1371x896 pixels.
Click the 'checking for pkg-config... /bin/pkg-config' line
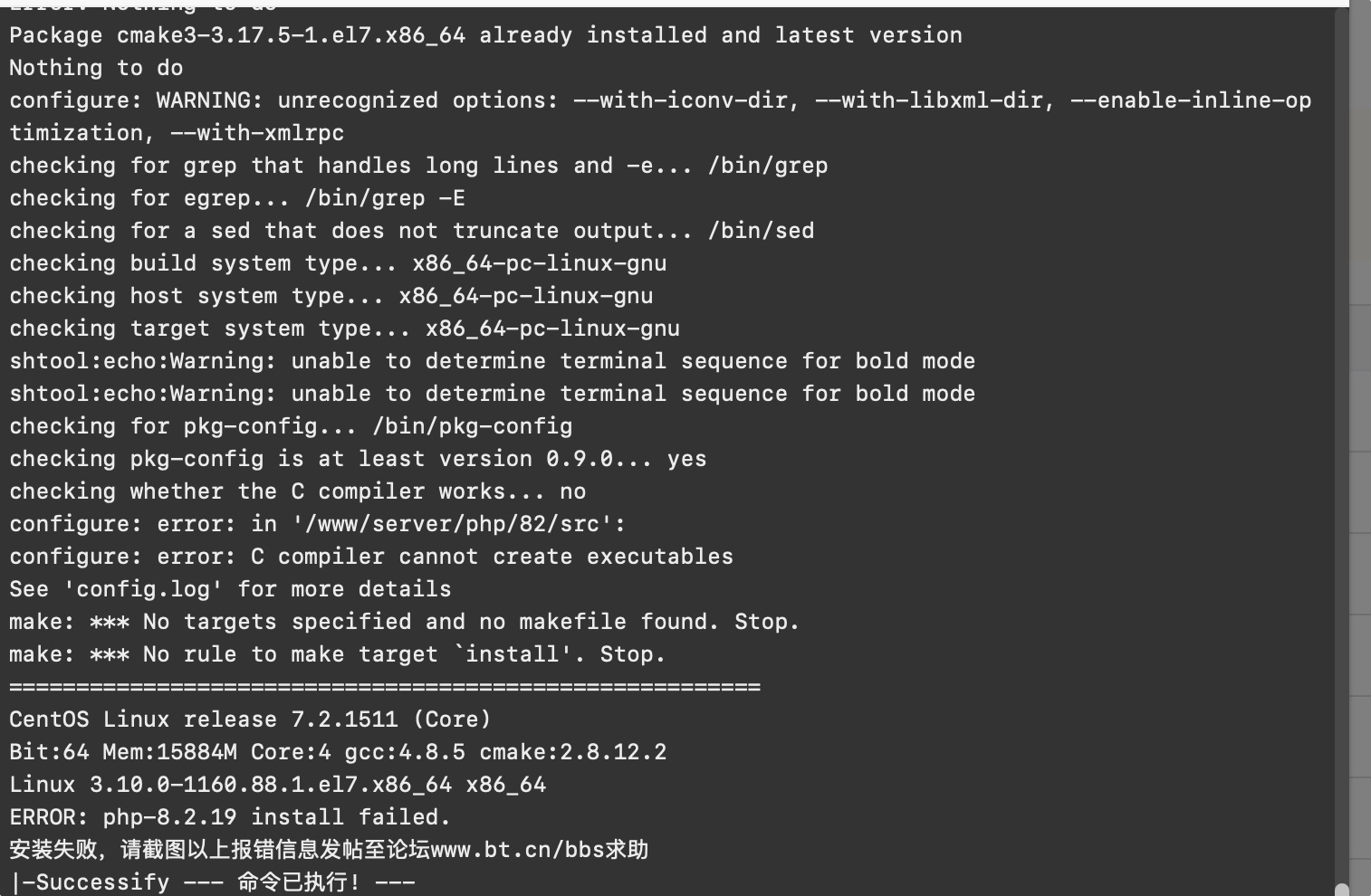click(x=291, y=426)
